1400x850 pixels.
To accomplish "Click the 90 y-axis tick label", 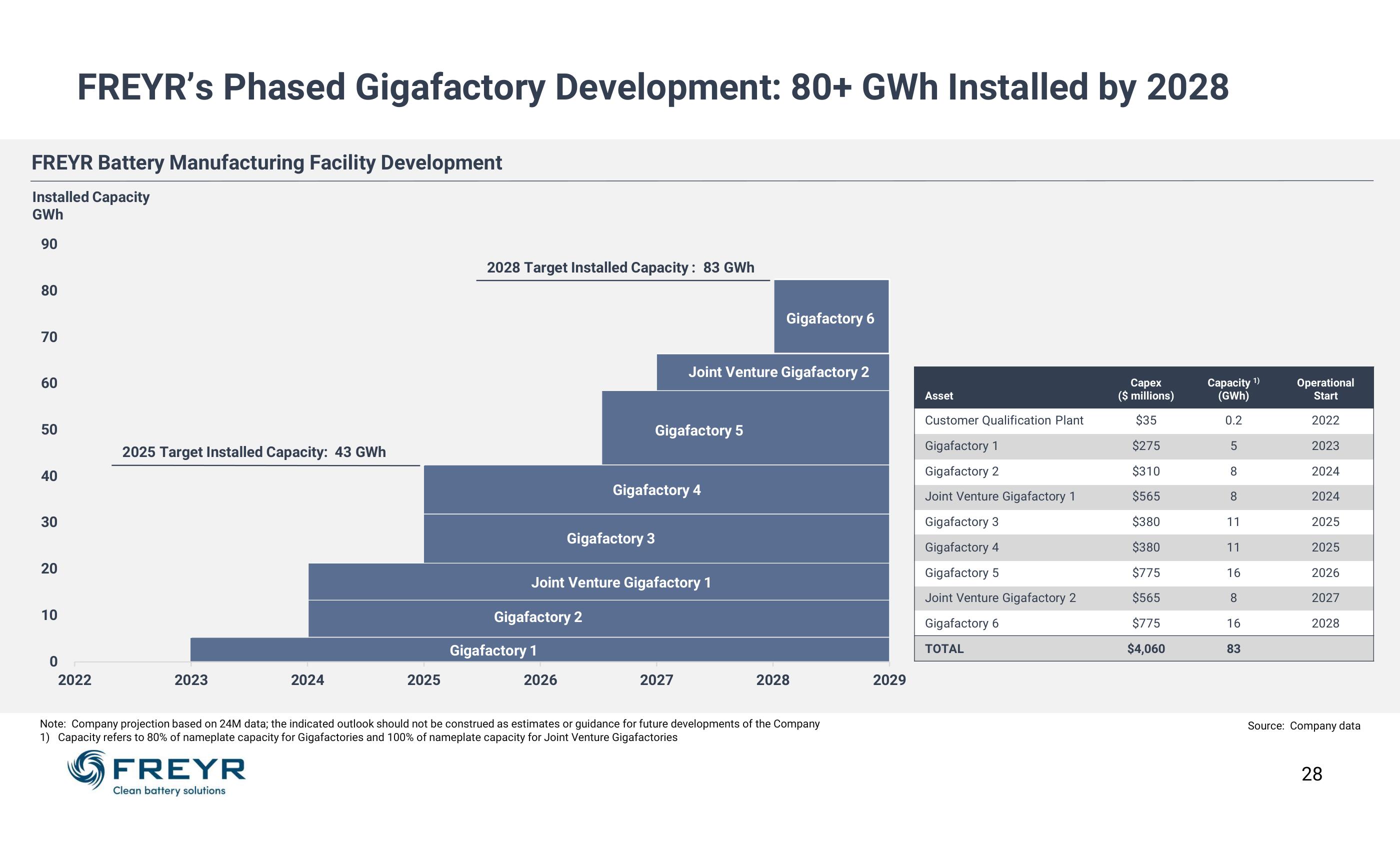I will (x=49, y=244).
